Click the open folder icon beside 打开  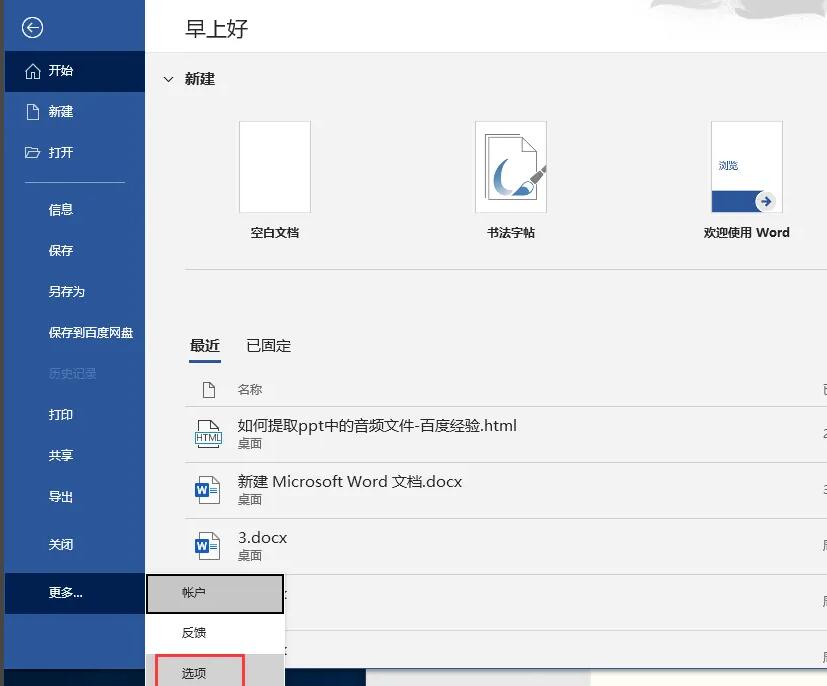(x=32, y=153)
